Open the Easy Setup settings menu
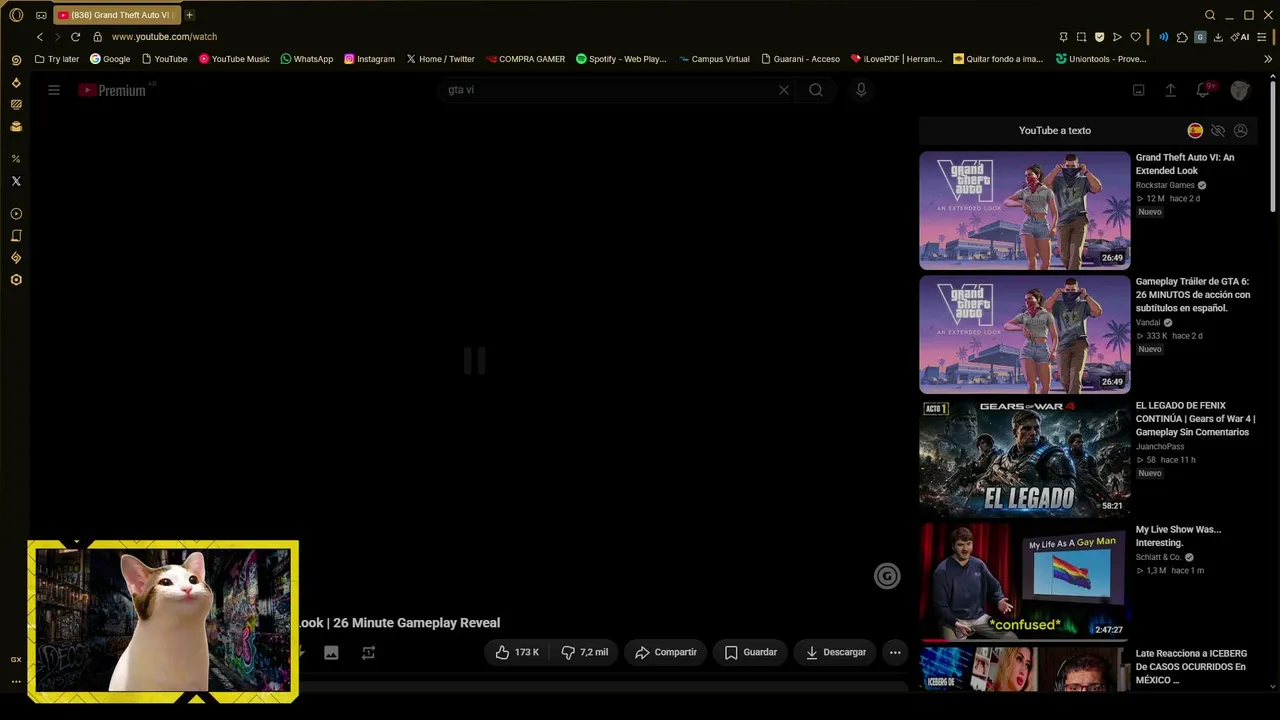Image resolution: width=1280 pixels, height=720 pixels. coord(1262,37)
